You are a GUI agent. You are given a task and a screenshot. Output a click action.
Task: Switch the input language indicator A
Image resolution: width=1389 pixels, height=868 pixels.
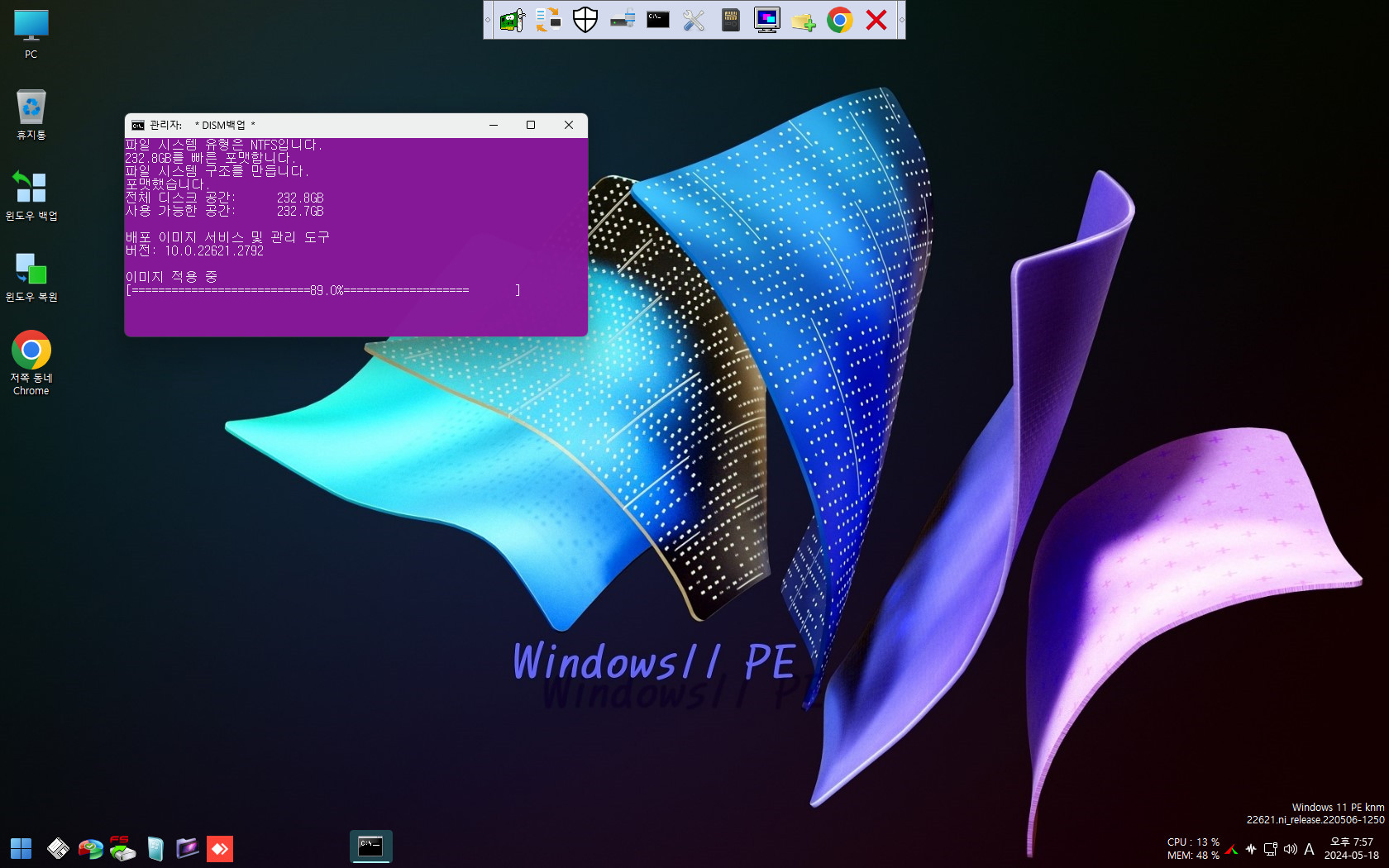click(x=1309, y=849)
